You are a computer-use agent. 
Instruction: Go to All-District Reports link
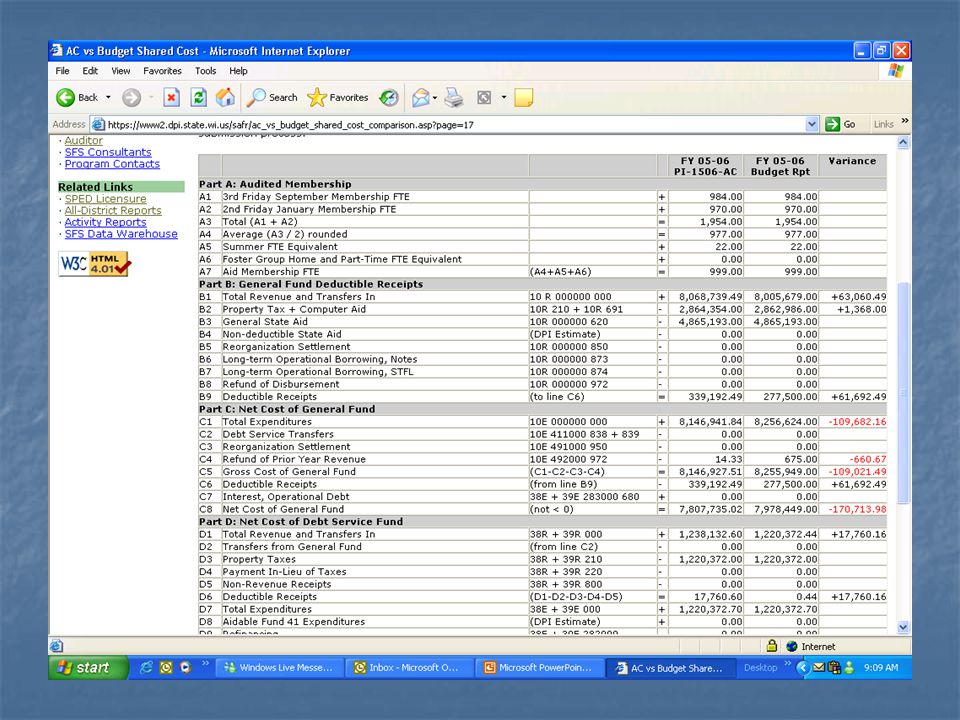pyautogui.click(x=113, y=210)
